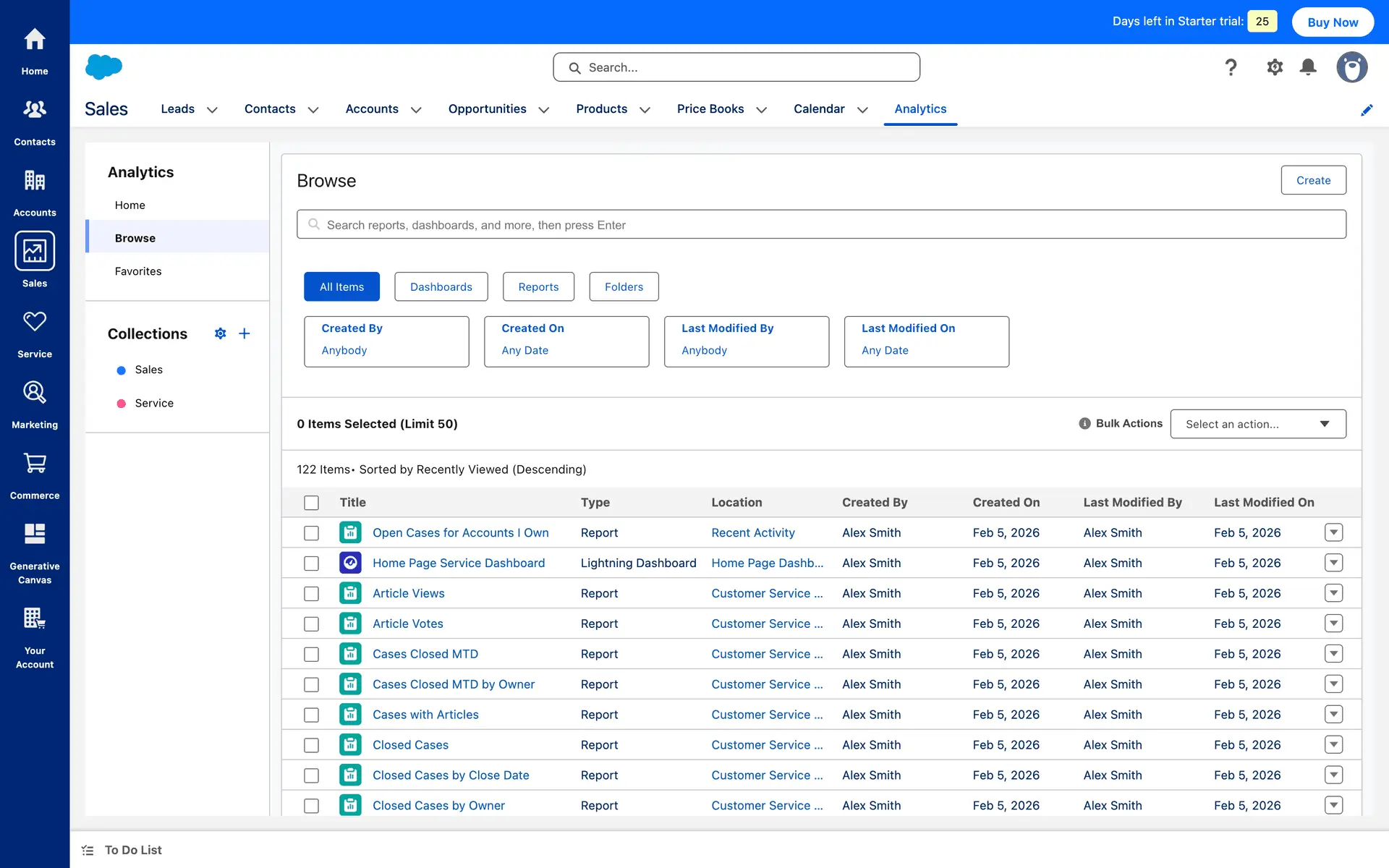Image resolution: width=1389 pixels, height=868 pixels.
Task: Click the pencil edit navigation icon
Action: pyautogui.click(x=1367, y=110)
